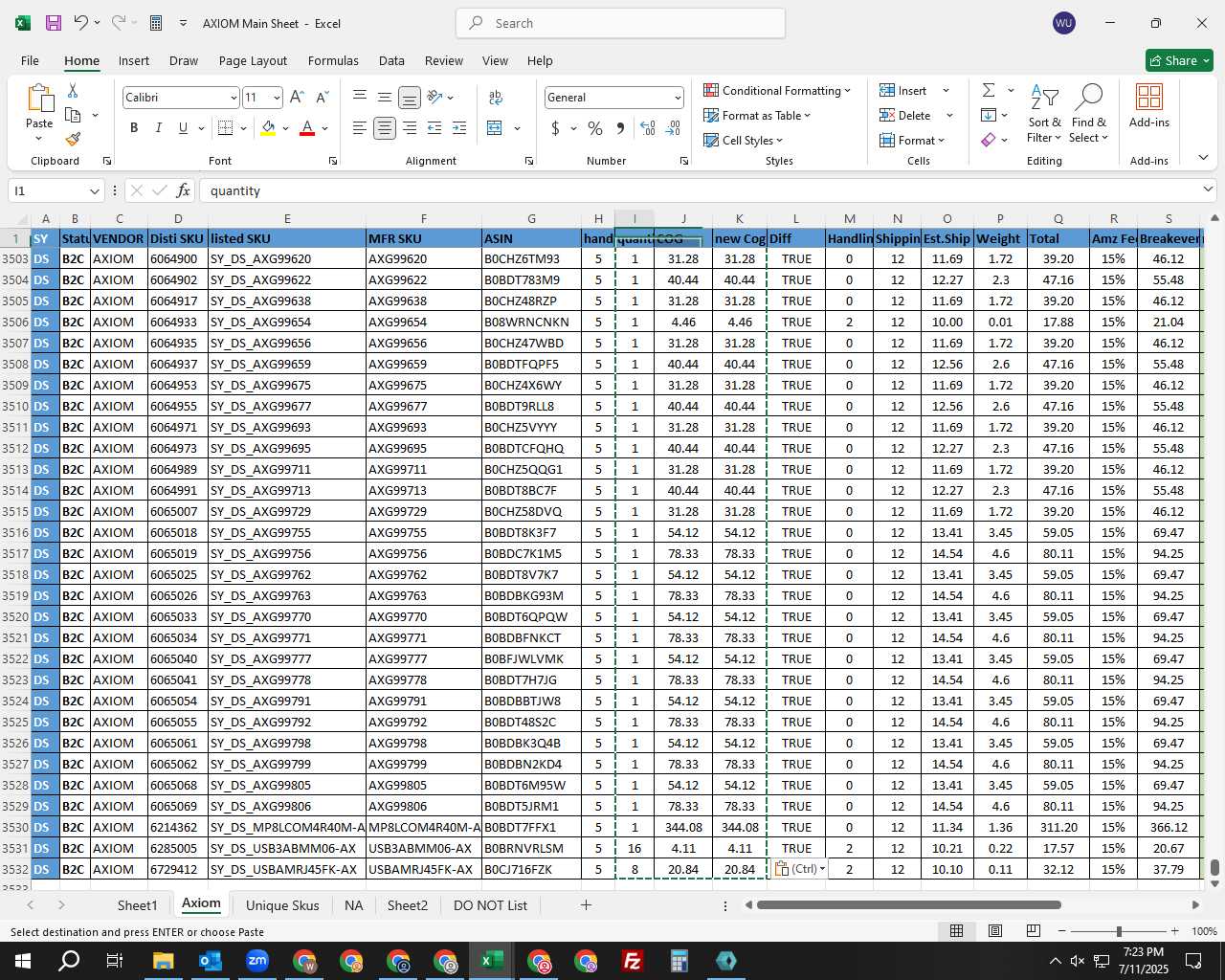This screenshot has width=1225, height=980.
Task: Click Find & Select button
Action: (1089, 113)
